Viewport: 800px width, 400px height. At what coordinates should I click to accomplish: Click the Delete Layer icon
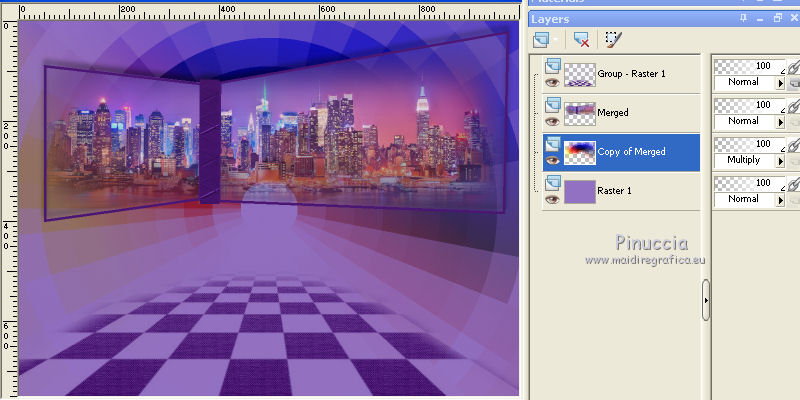[x=581, y=39]
